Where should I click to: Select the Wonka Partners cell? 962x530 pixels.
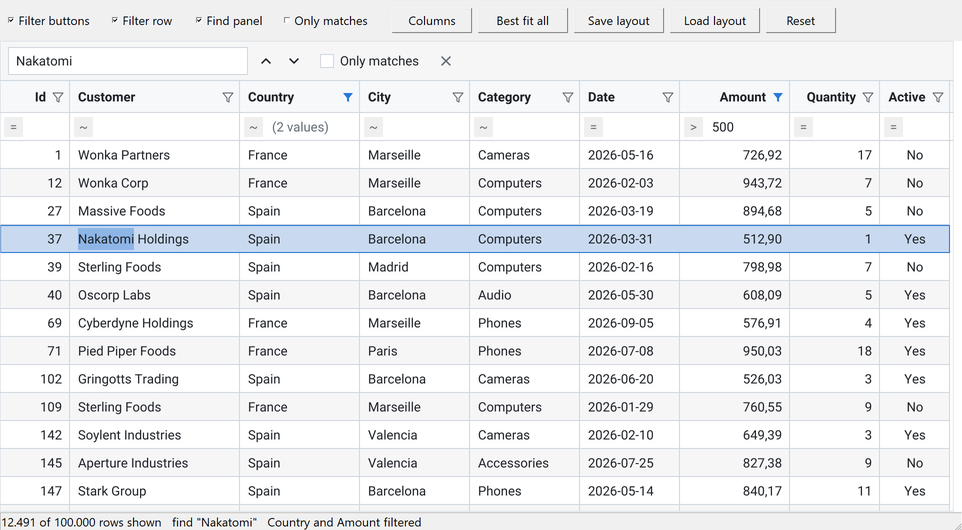click(155, 155)
